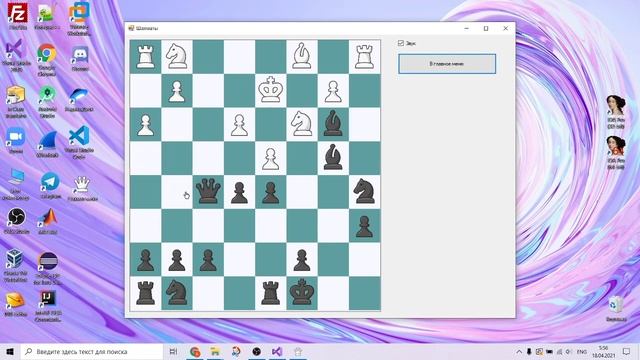Open the MATLAB desktop shortcut
The width and height of the screenshot is (640, 360).
tap(48, 221)
